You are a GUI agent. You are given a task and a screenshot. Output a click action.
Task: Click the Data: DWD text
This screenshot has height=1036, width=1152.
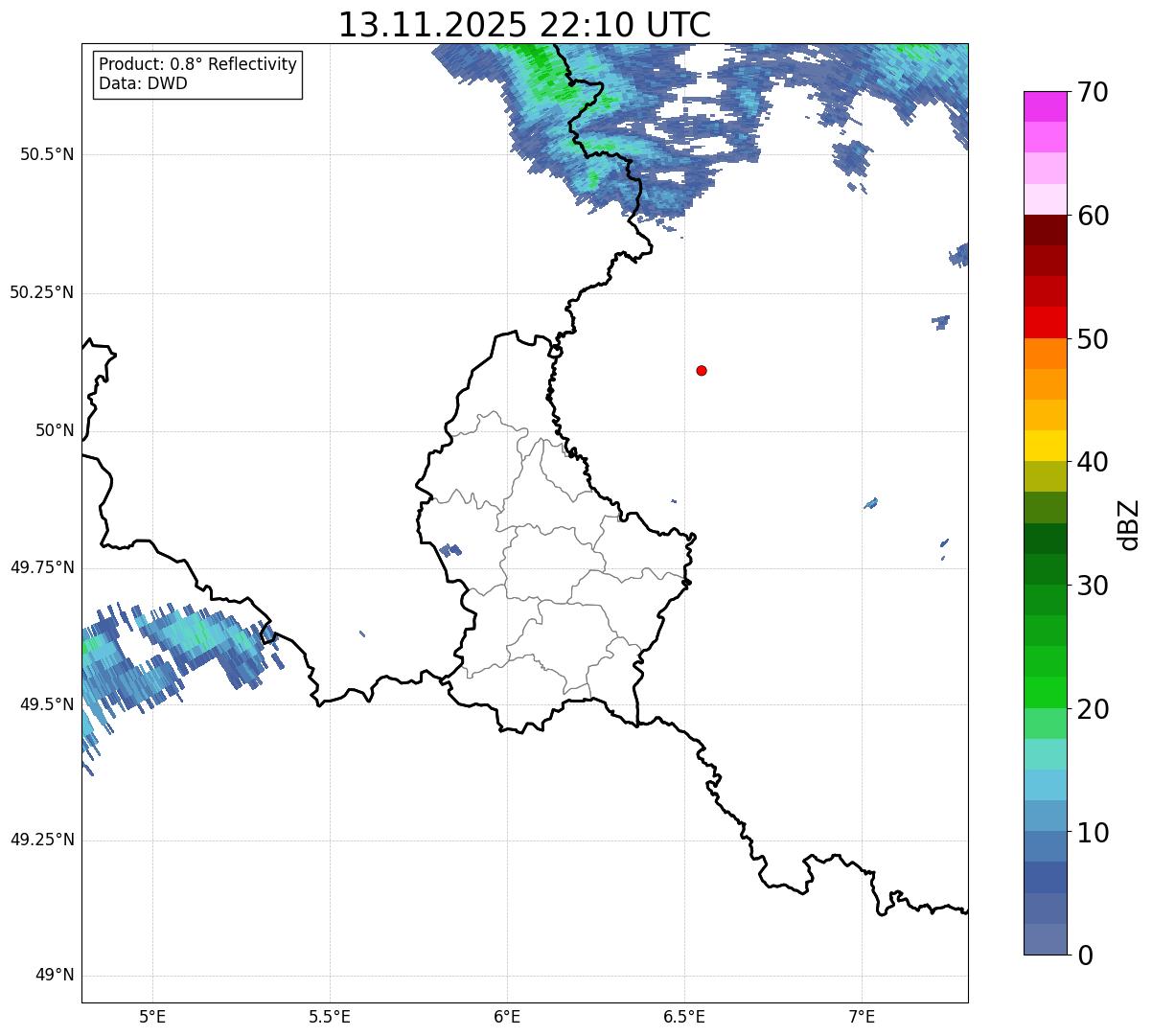coord(144,83)
